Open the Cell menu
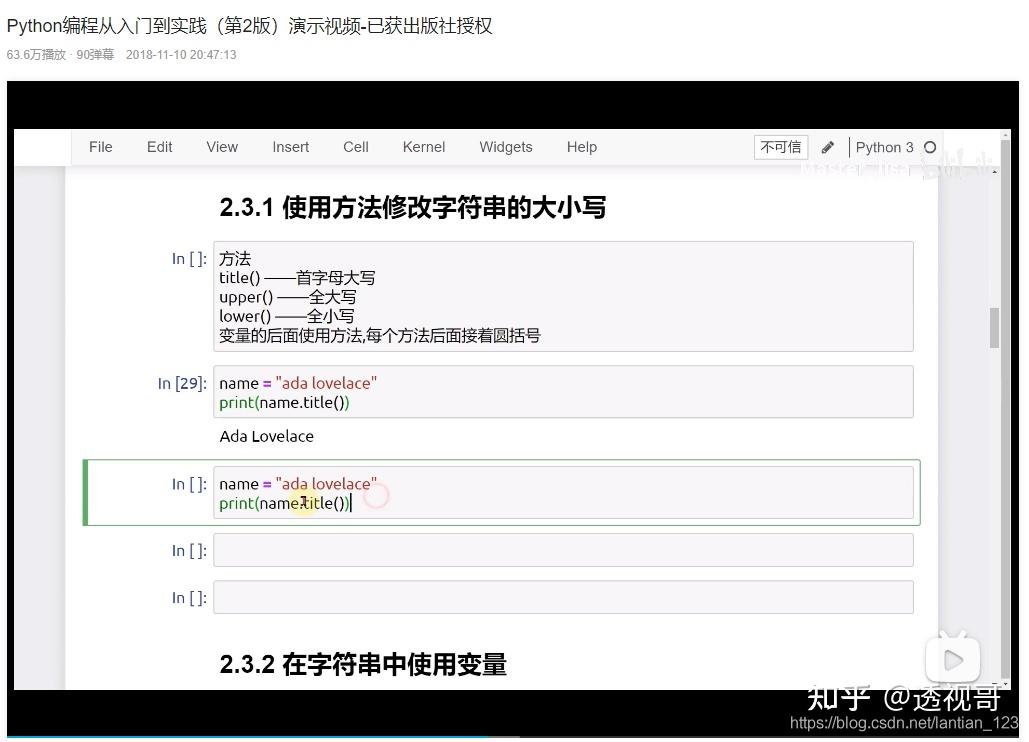1029x742 pixels. point(355,146)
